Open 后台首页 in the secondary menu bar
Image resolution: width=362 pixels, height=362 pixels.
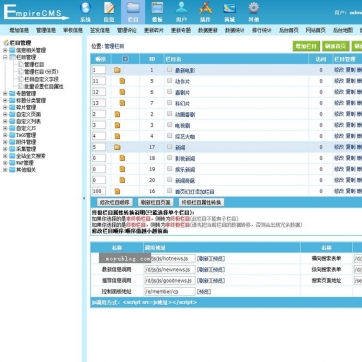pos(289,30)
